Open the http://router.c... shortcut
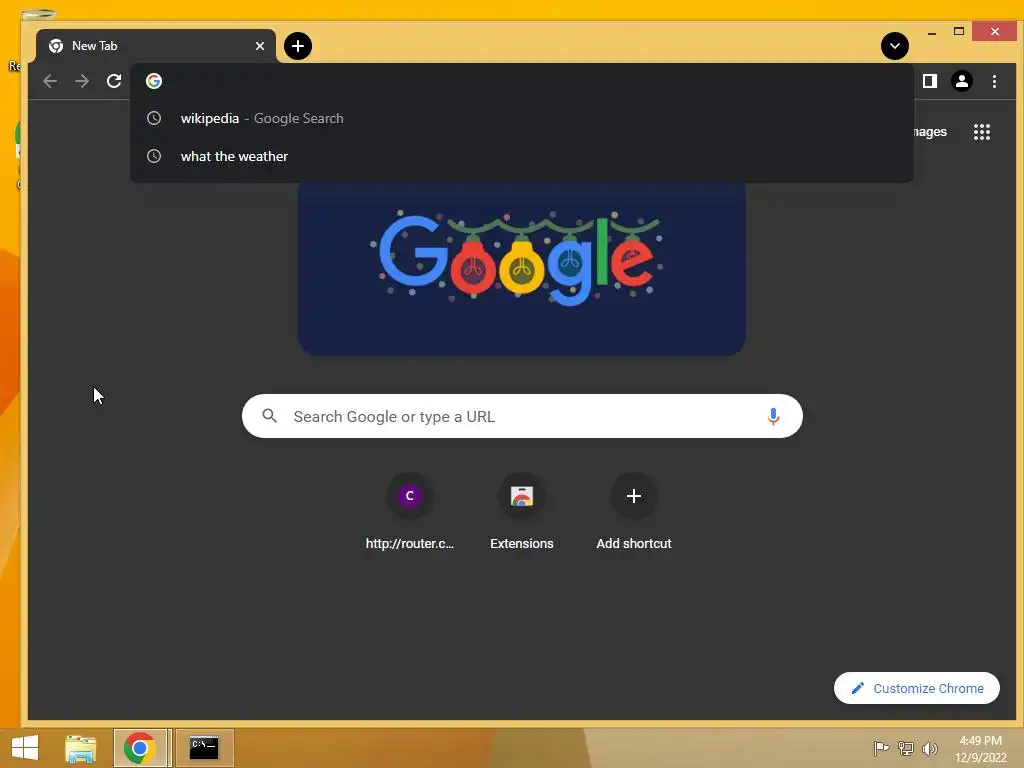 pos(409,513)
